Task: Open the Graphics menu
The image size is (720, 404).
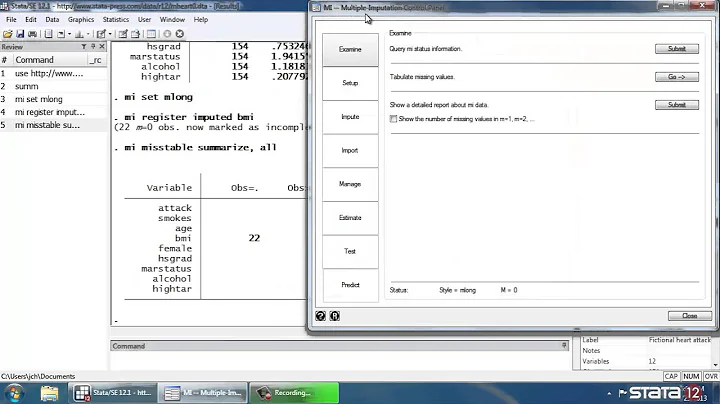Action: click(81, 20)
